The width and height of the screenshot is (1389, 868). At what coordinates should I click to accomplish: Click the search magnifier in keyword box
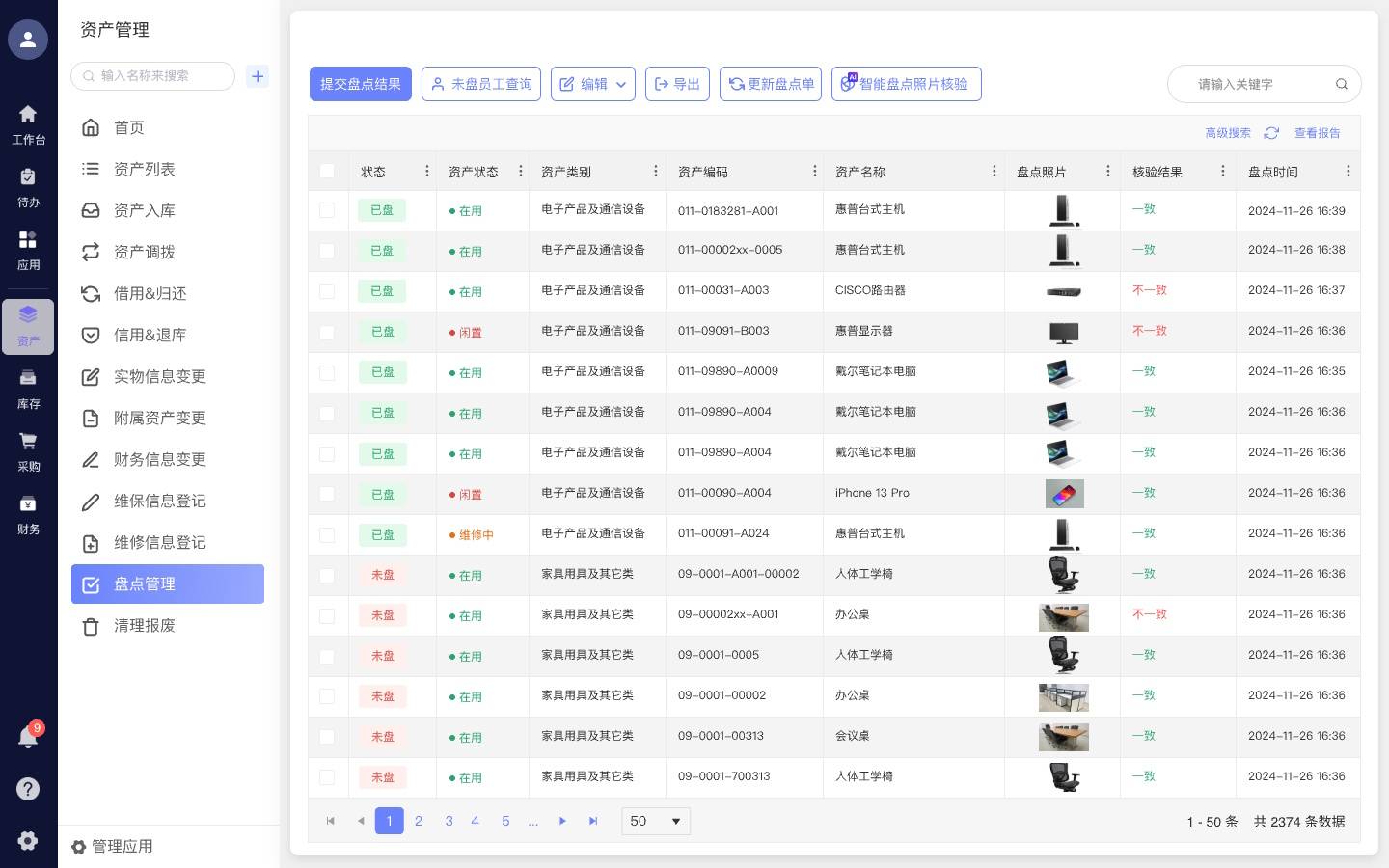tap(1341, 84)
